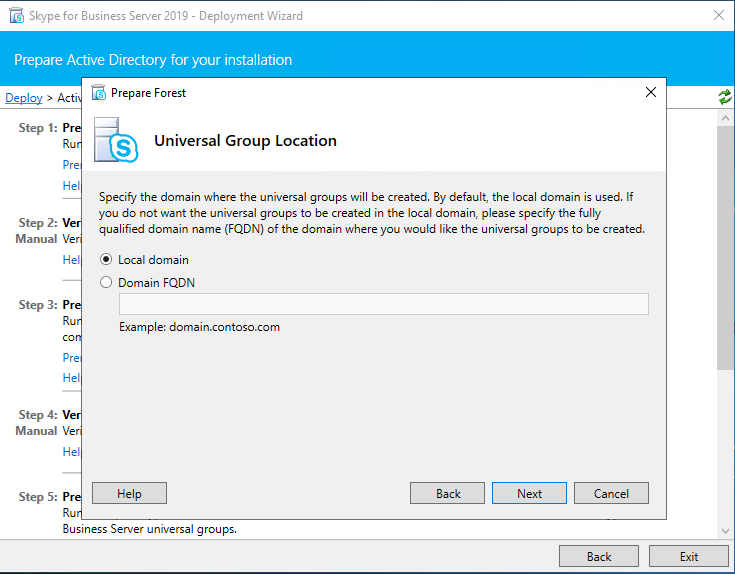735x574 pixels.
Task: Focus the Domain FQDN text field
Action: click(x=383, y=305)
